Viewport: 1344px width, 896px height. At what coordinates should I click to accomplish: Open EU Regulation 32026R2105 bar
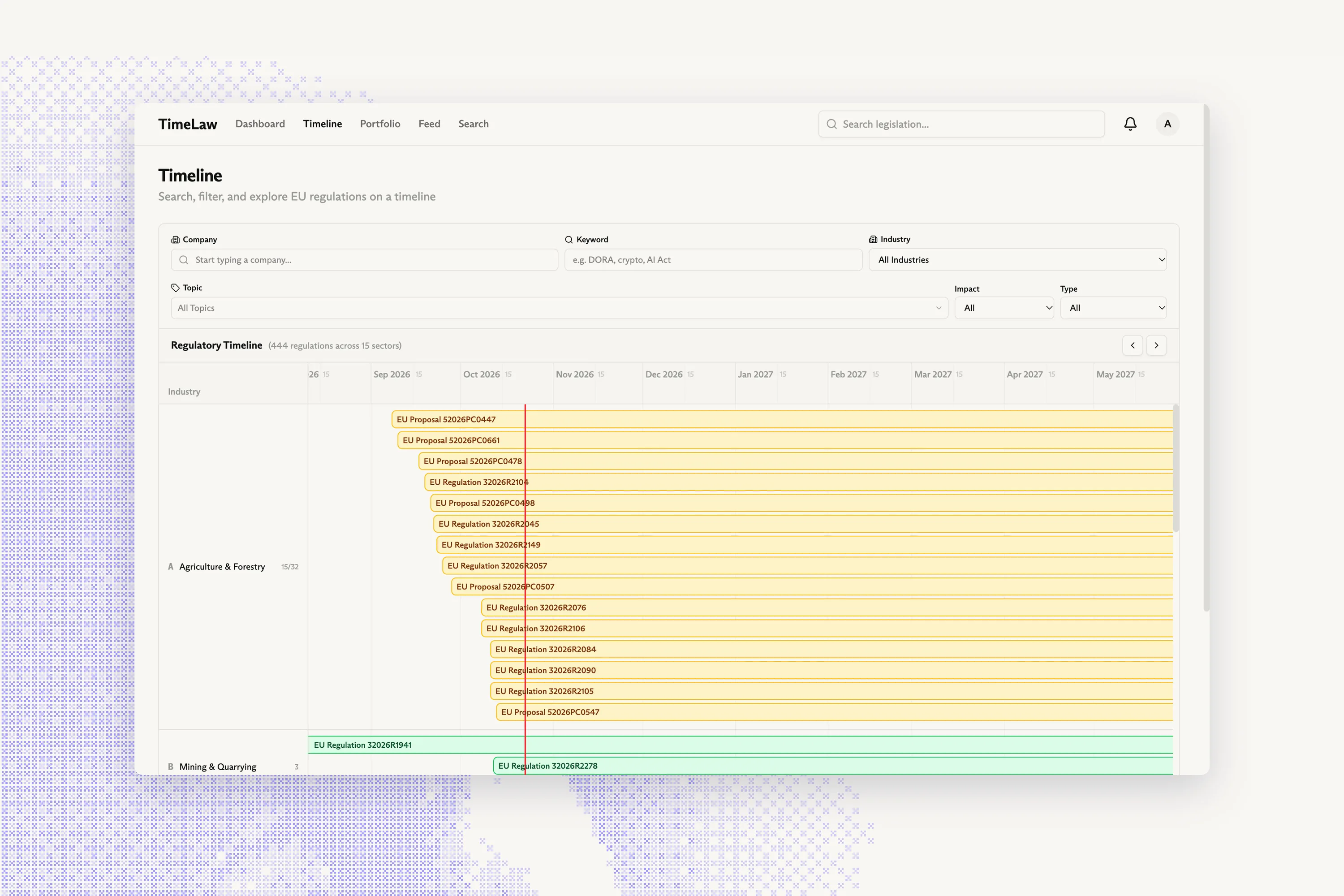pyautogui.click(x=831, y=691)
